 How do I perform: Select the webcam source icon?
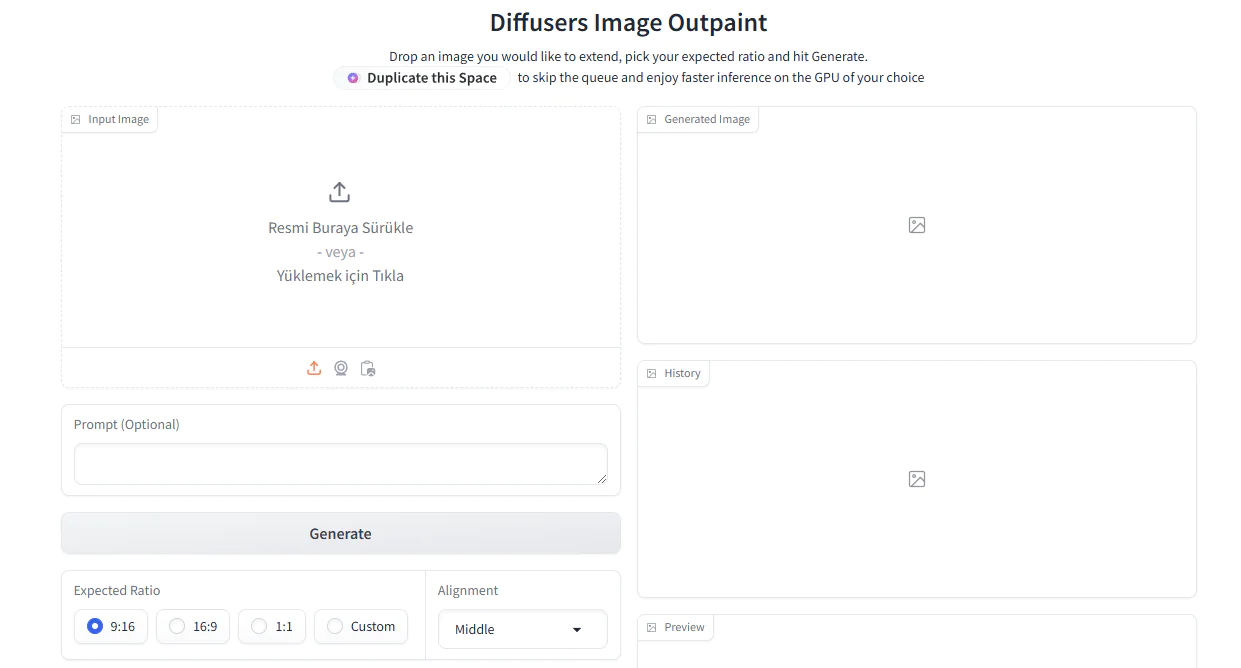click(x=341, y=368)
